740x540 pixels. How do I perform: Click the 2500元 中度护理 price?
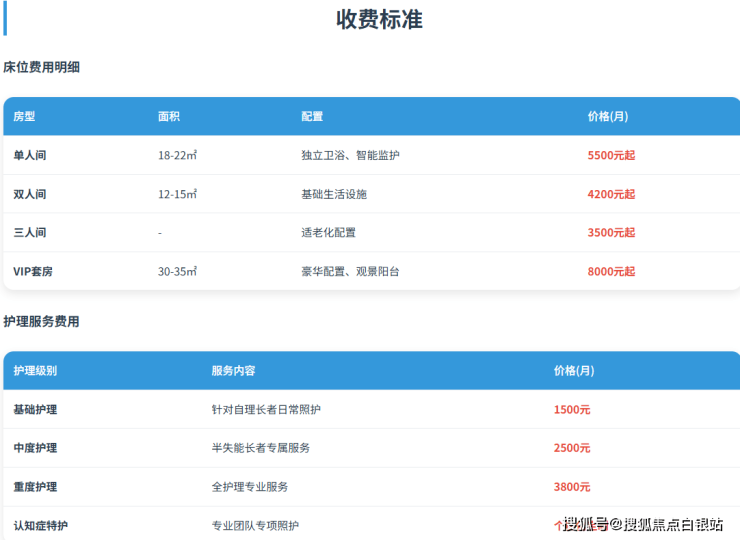[x=572, y=448]
